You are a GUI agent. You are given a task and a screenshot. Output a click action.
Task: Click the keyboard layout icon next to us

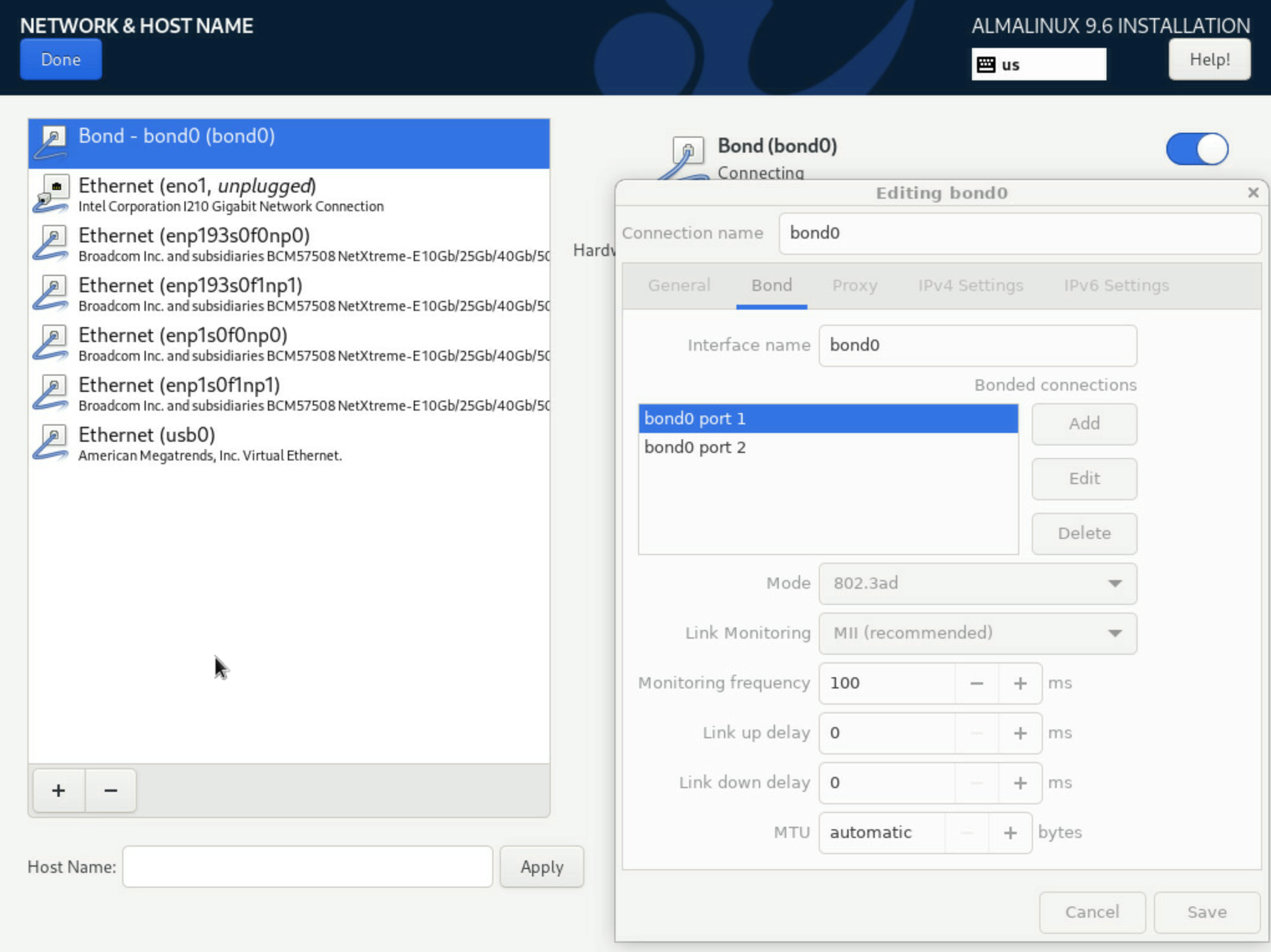click(986, 65)
